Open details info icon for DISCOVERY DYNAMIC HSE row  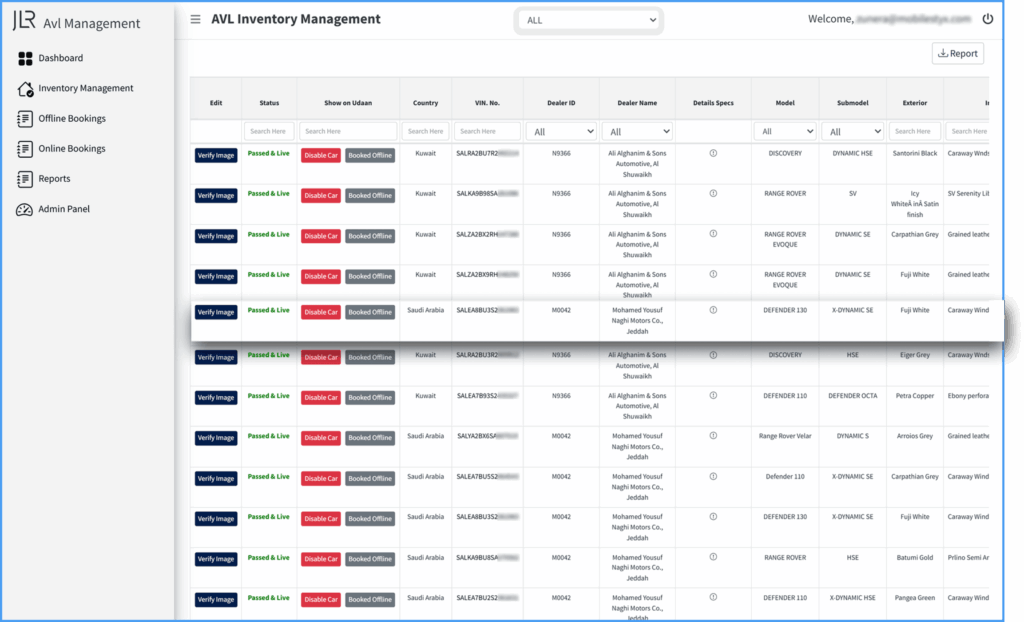click(x=713, y=154)
